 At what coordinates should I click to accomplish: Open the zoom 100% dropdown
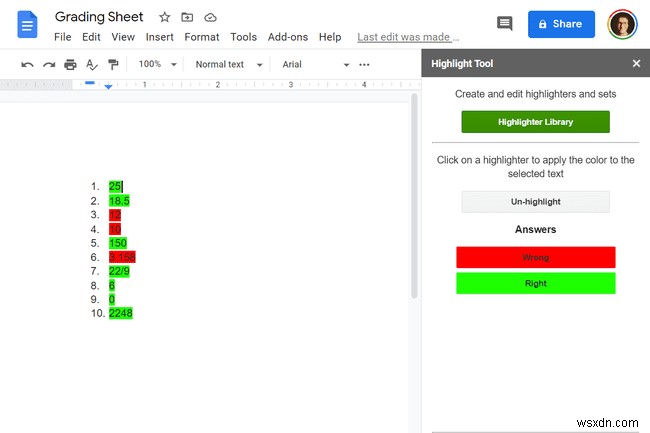pos(158,64)
